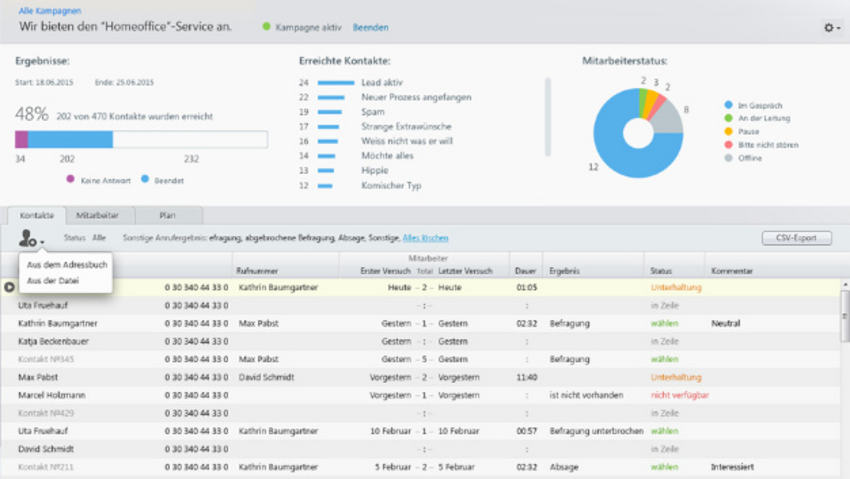This screenshot has height=479, width=850.
Task: Click the Erreichte Kontakte list scrollbar
Action: point(547,117)
